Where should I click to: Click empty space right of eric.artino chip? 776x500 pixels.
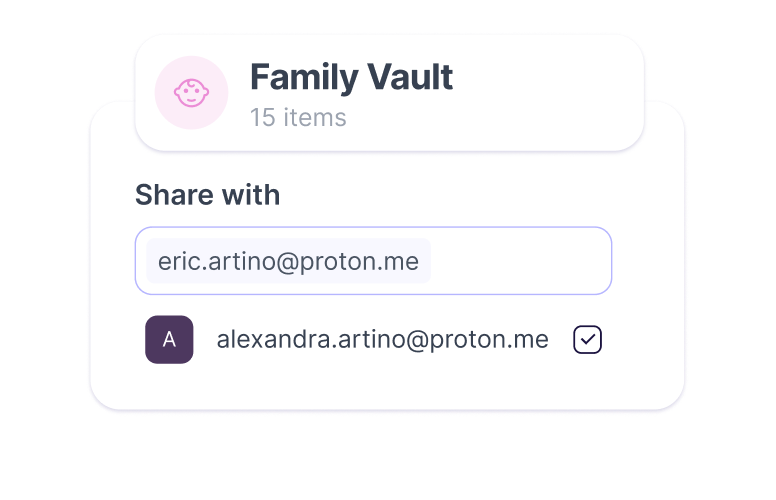(x=520, y=261)
